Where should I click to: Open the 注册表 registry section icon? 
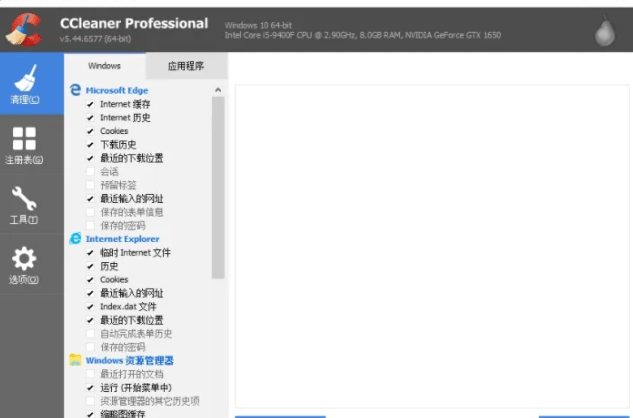pos(25,144)
